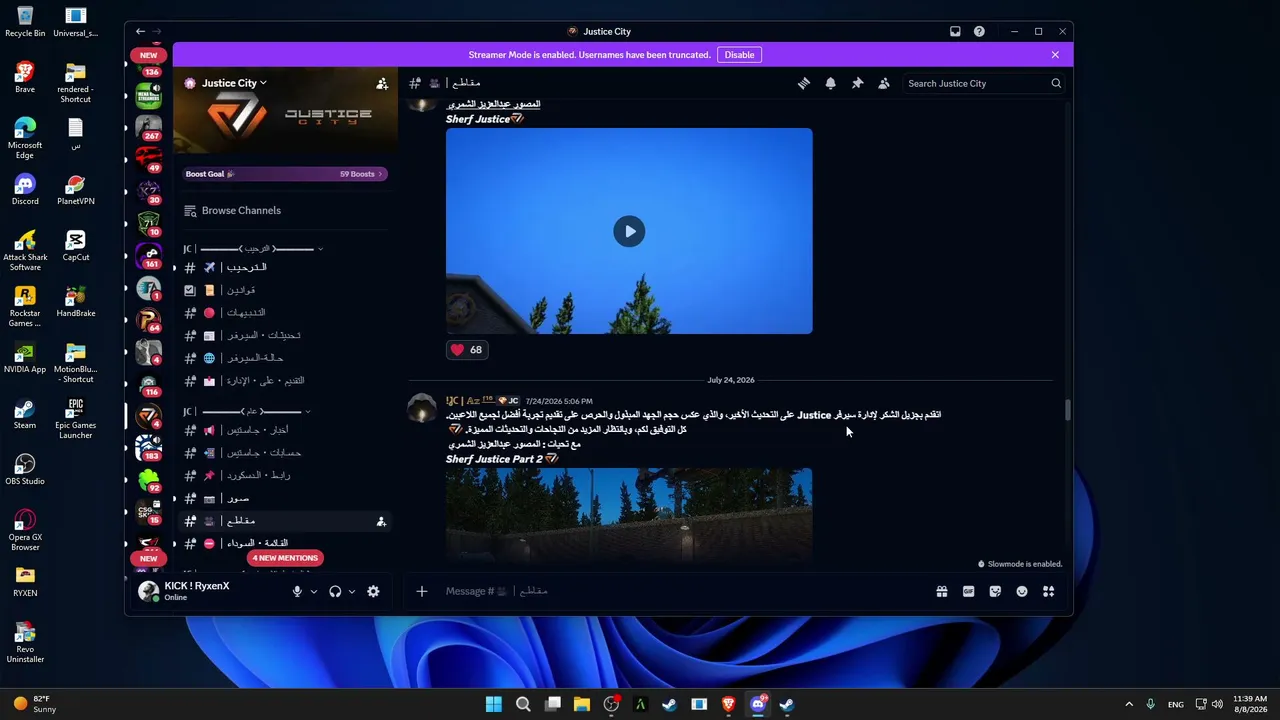Open the red car server with 49 badge

[x=149, y=159]
